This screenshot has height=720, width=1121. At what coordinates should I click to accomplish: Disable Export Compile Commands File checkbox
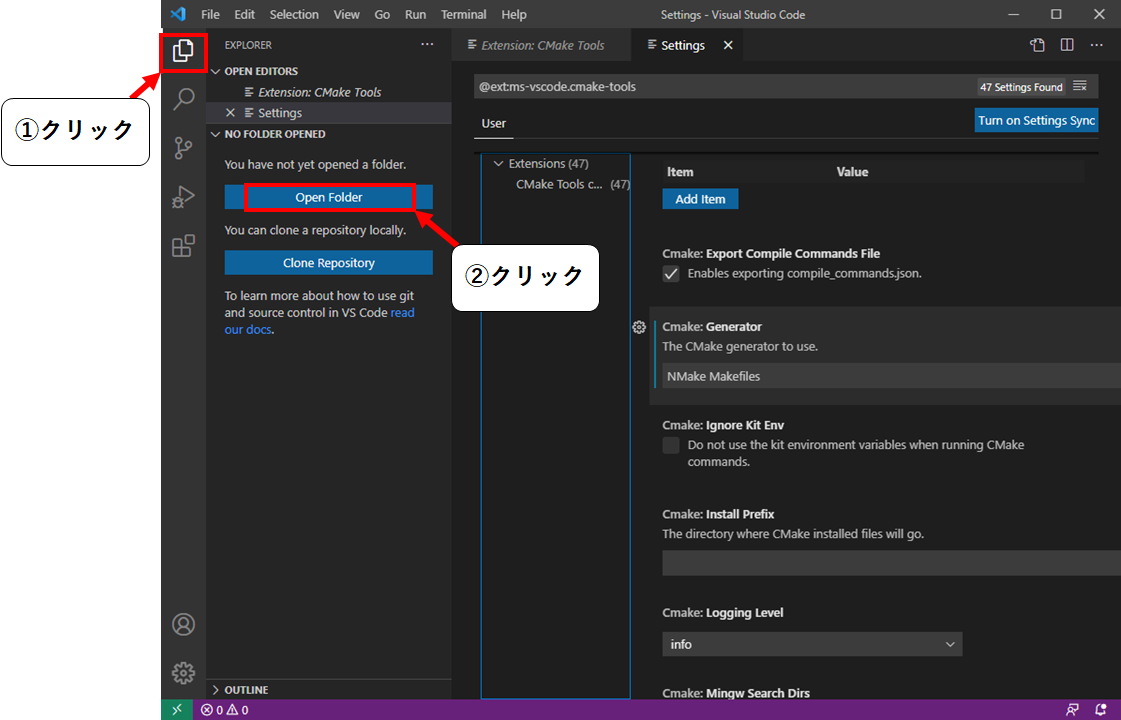click(x=671, y=273)
